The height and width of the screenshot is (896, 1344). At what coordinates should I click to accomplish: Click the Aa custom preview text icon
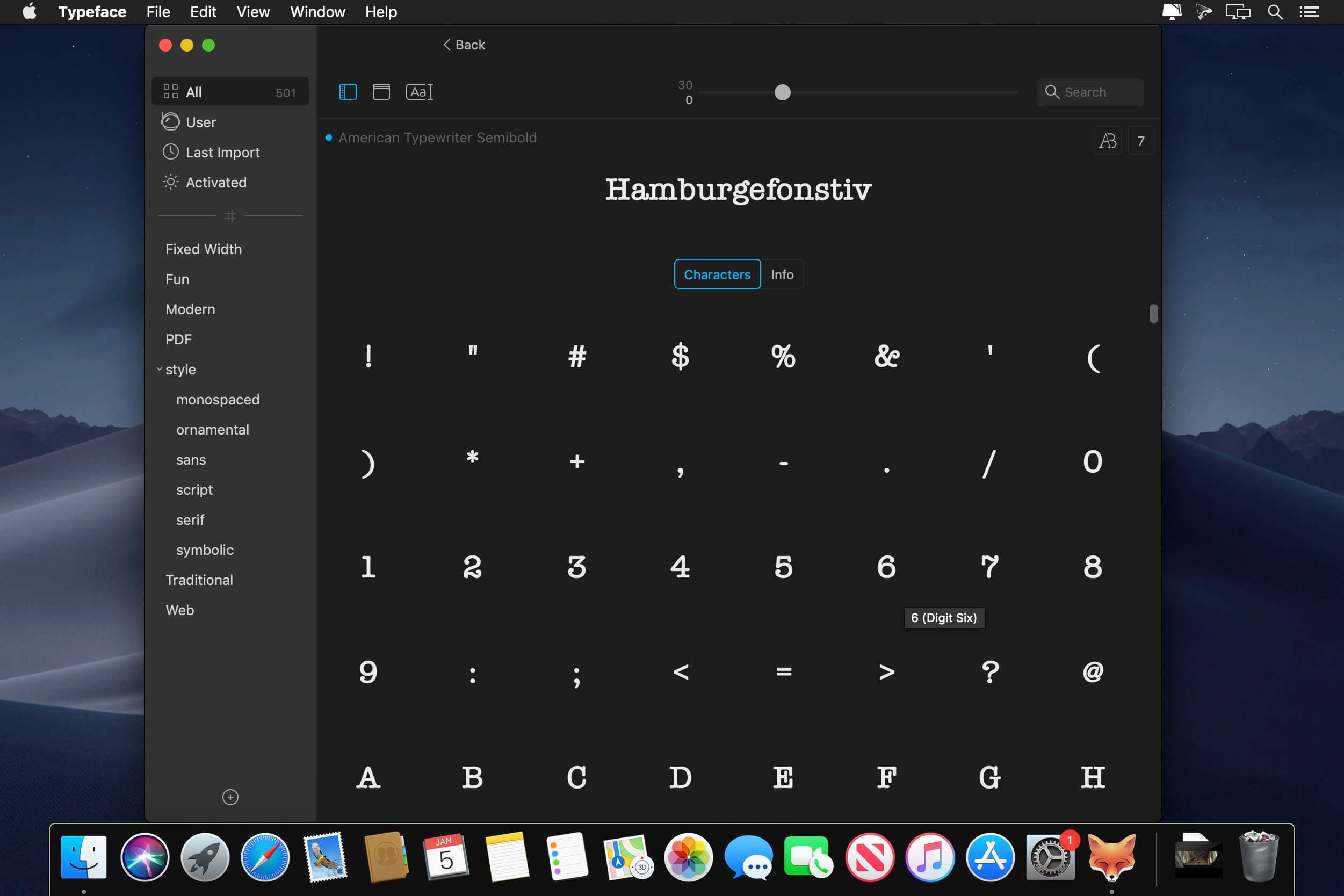[420, 92]
